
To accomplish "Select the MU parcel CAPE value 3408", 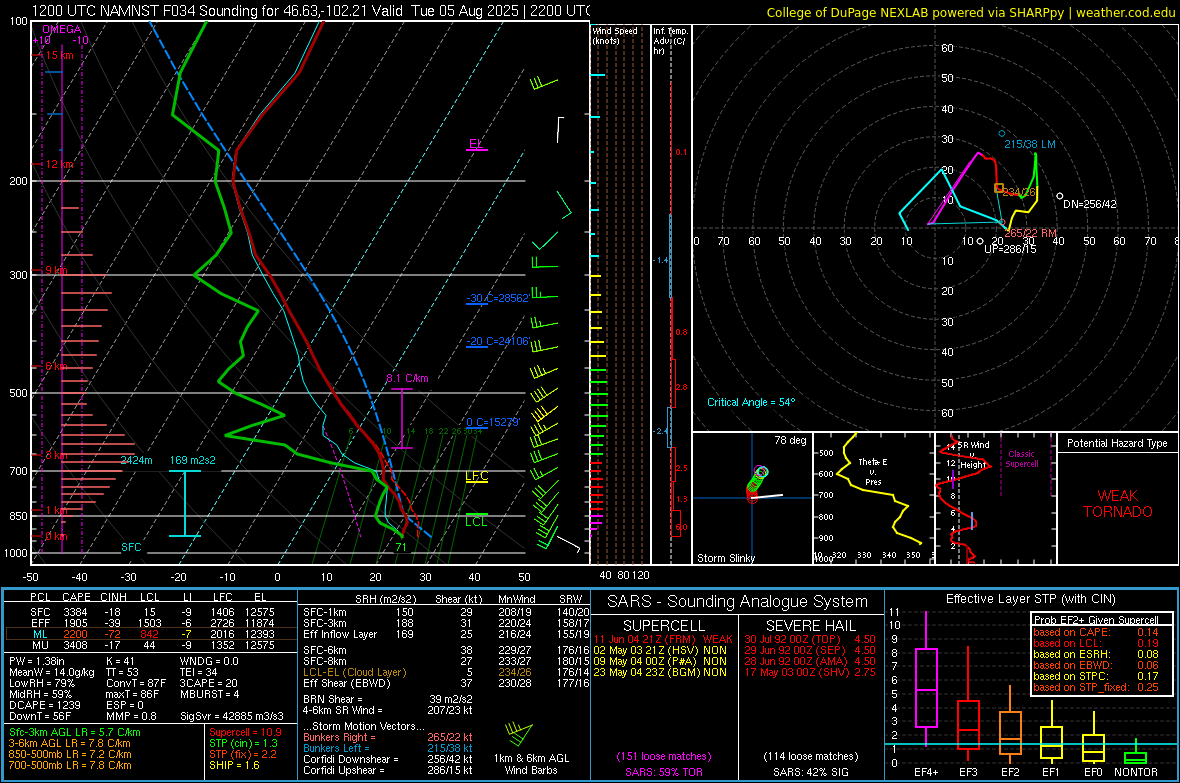I will coord(75,644).
